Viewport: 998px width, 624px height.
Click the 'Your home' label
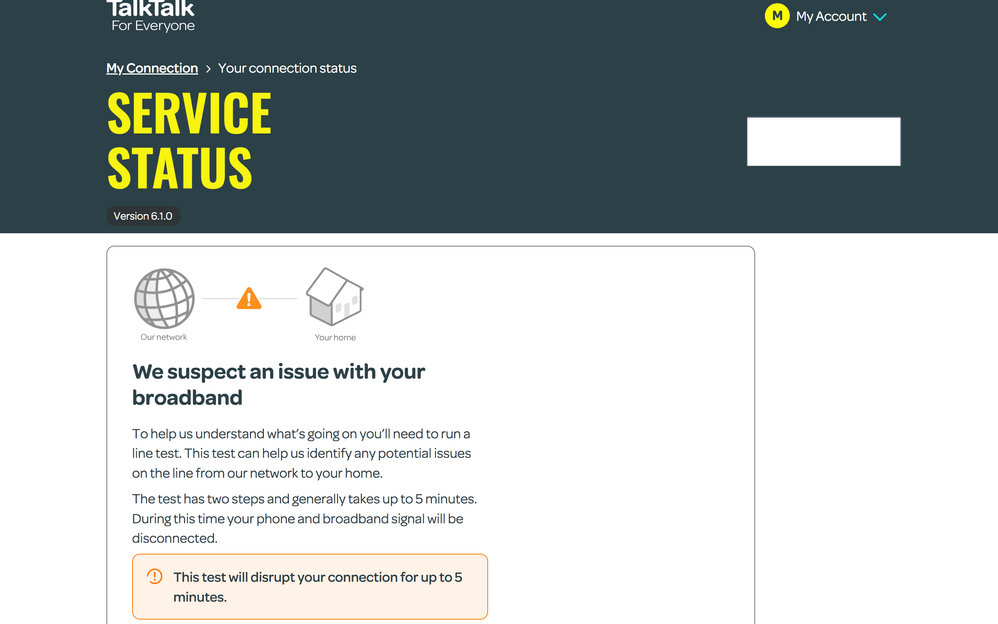pyautogui.click(x=335, y=337)
